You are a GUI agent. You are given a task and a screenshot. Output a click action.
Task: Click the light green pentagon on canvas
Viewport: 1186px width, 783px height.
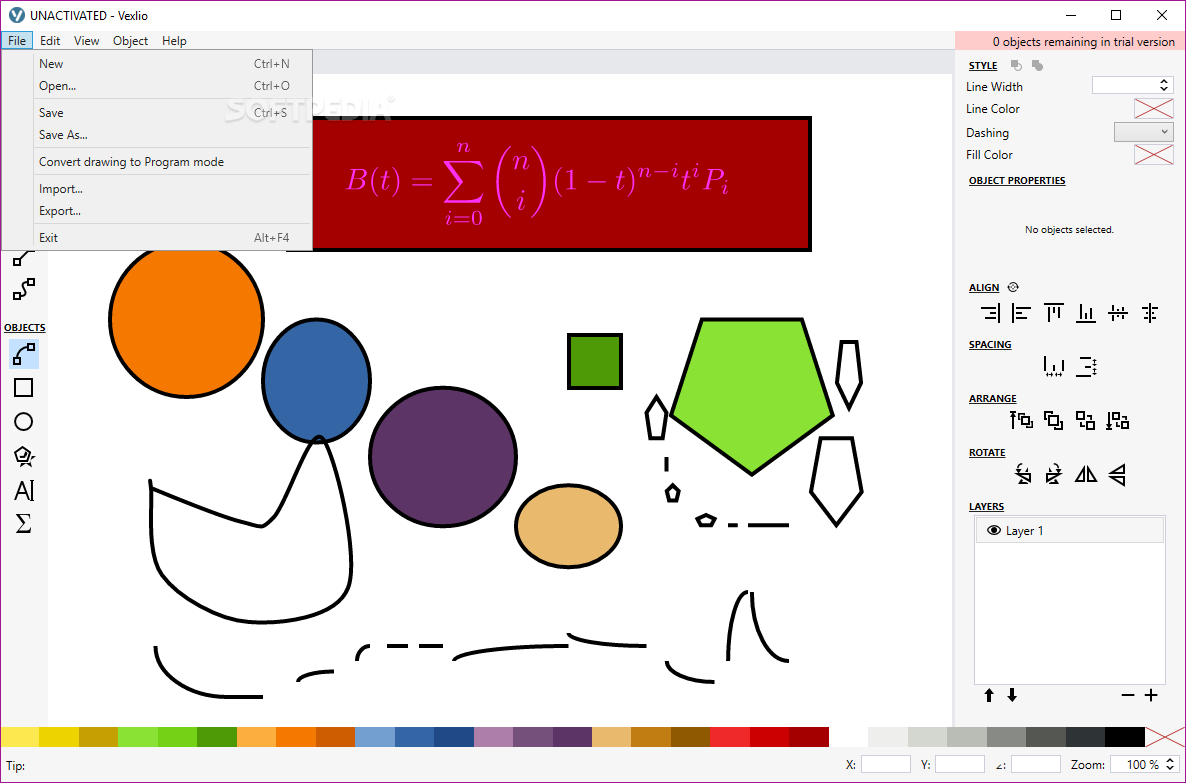click(753, 396)
